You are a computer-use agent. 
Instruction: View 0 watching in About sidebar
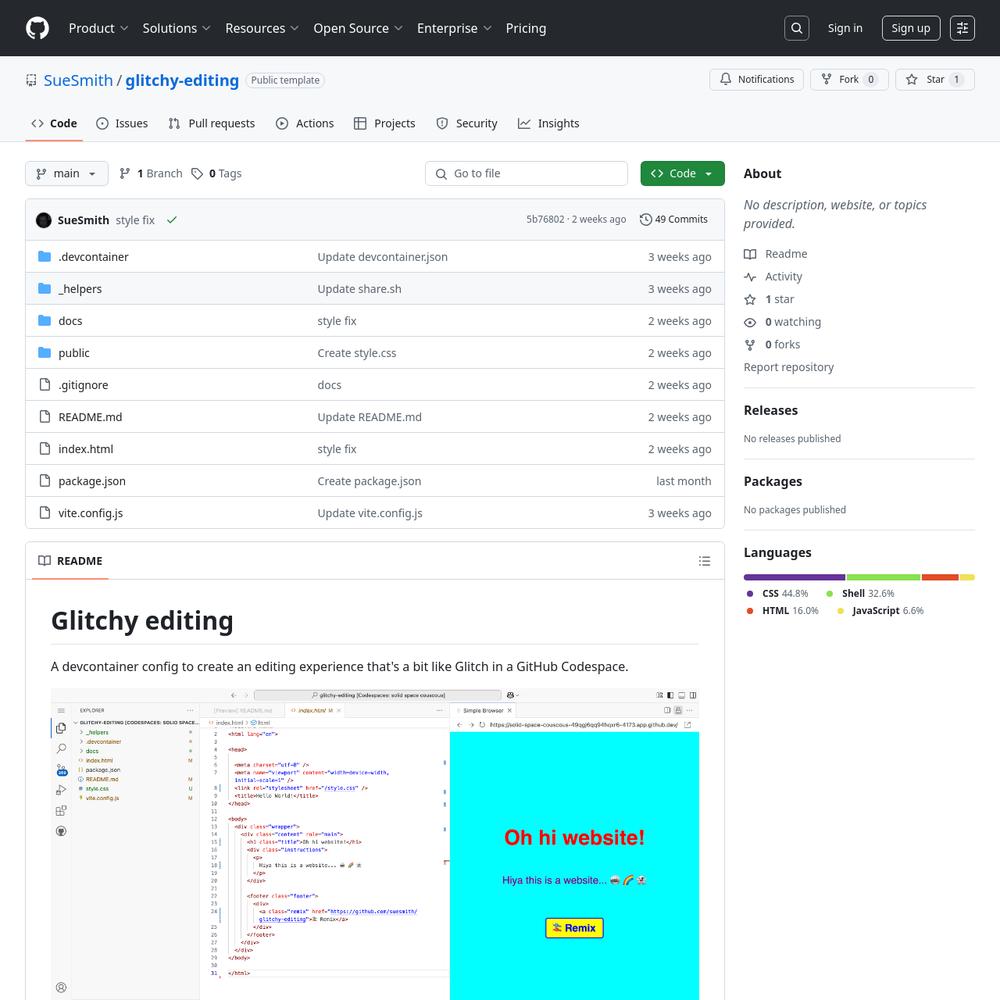pos(783,322)
